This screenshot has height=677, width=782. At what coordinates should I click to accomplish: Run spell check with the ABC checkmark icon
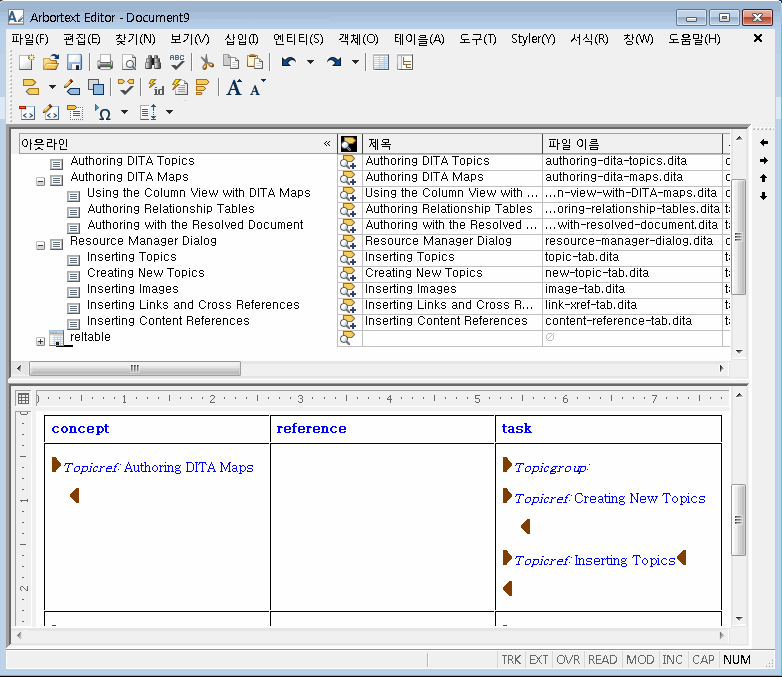(x=177, y=62)
